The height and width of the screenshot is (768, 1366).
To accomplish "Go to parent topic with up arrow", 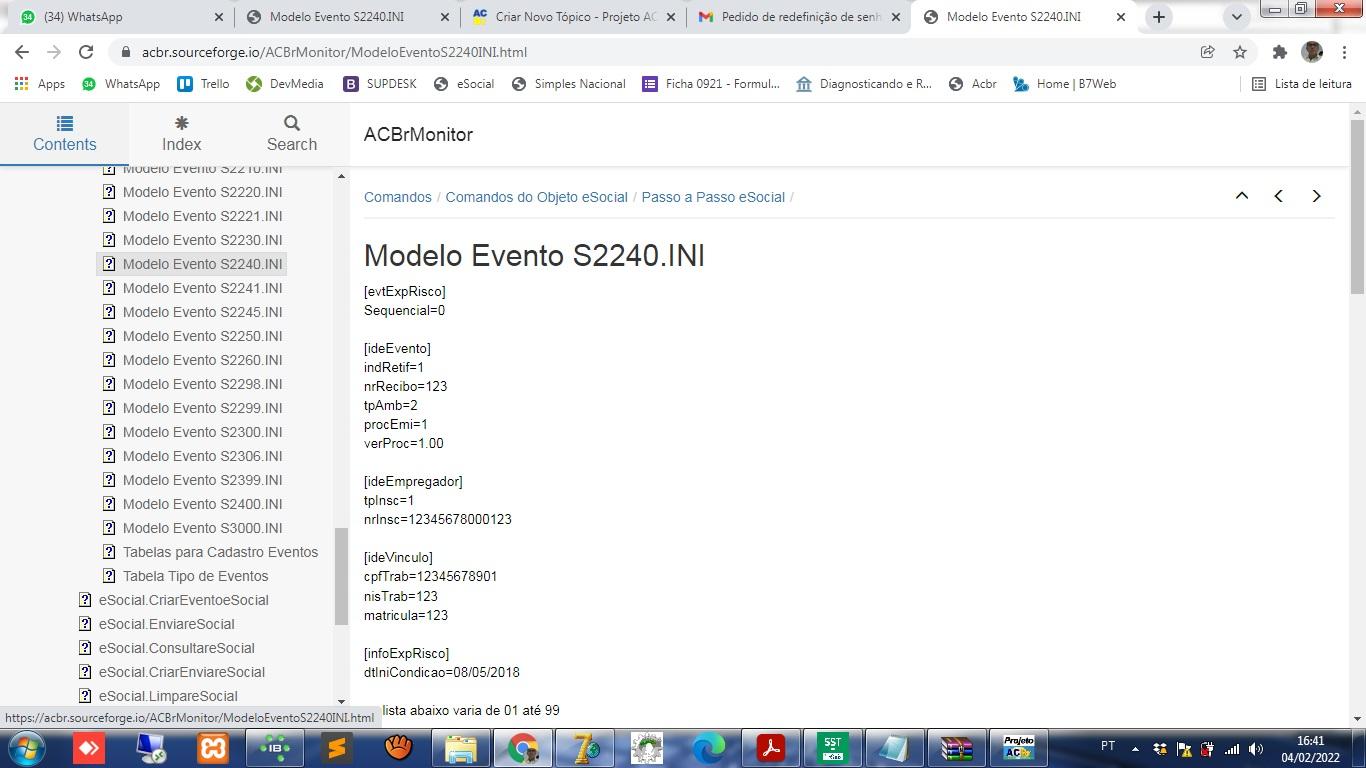I will pyautogui.click(x=1242, y=196).
